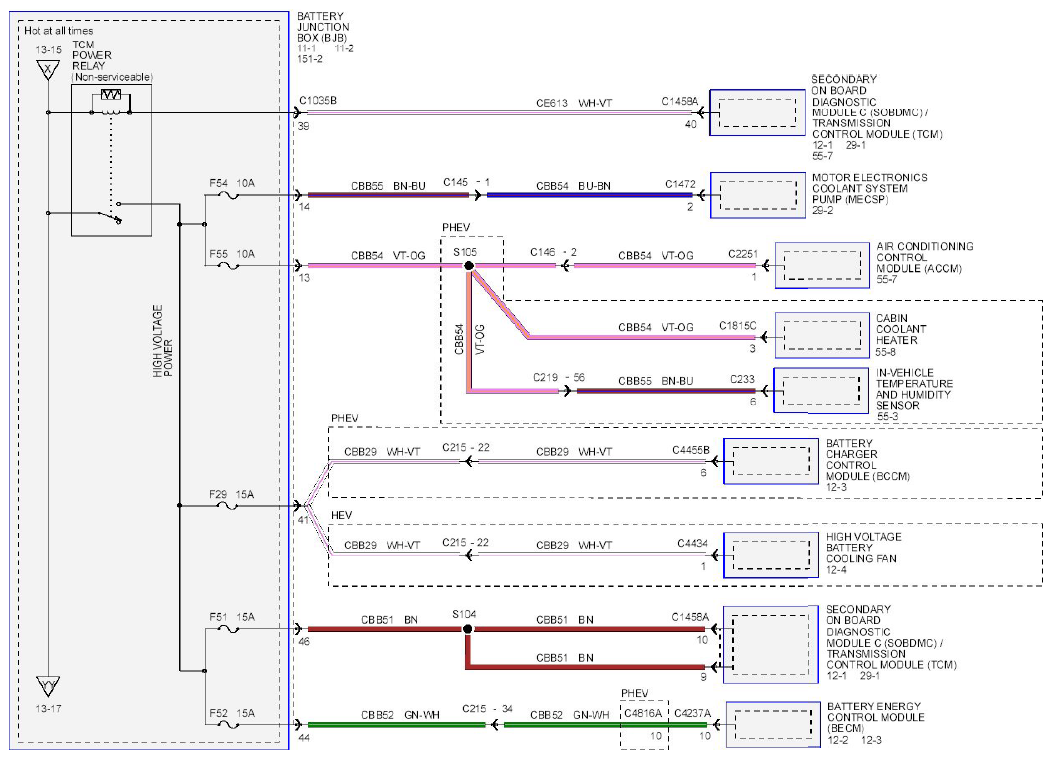Open the 12-4 battery cooling fan reference
The width and height of the screenshot is (1052, 759).
836,570
